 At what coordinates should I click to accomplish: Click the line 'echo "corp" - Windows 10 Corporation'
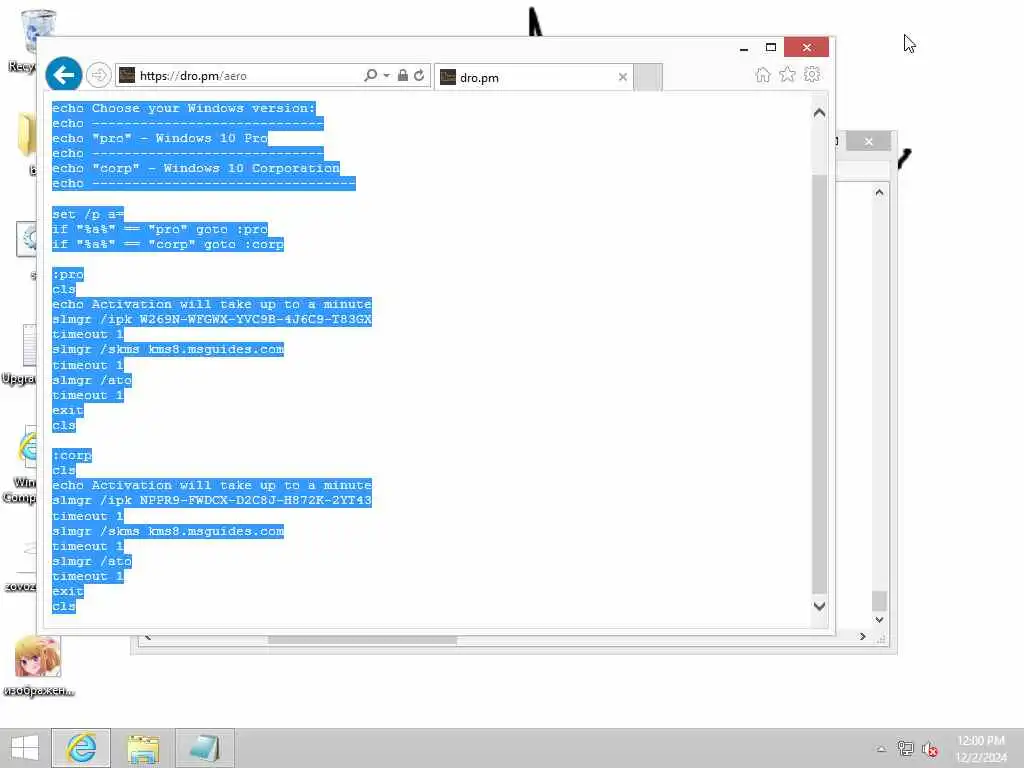[196, 168]
